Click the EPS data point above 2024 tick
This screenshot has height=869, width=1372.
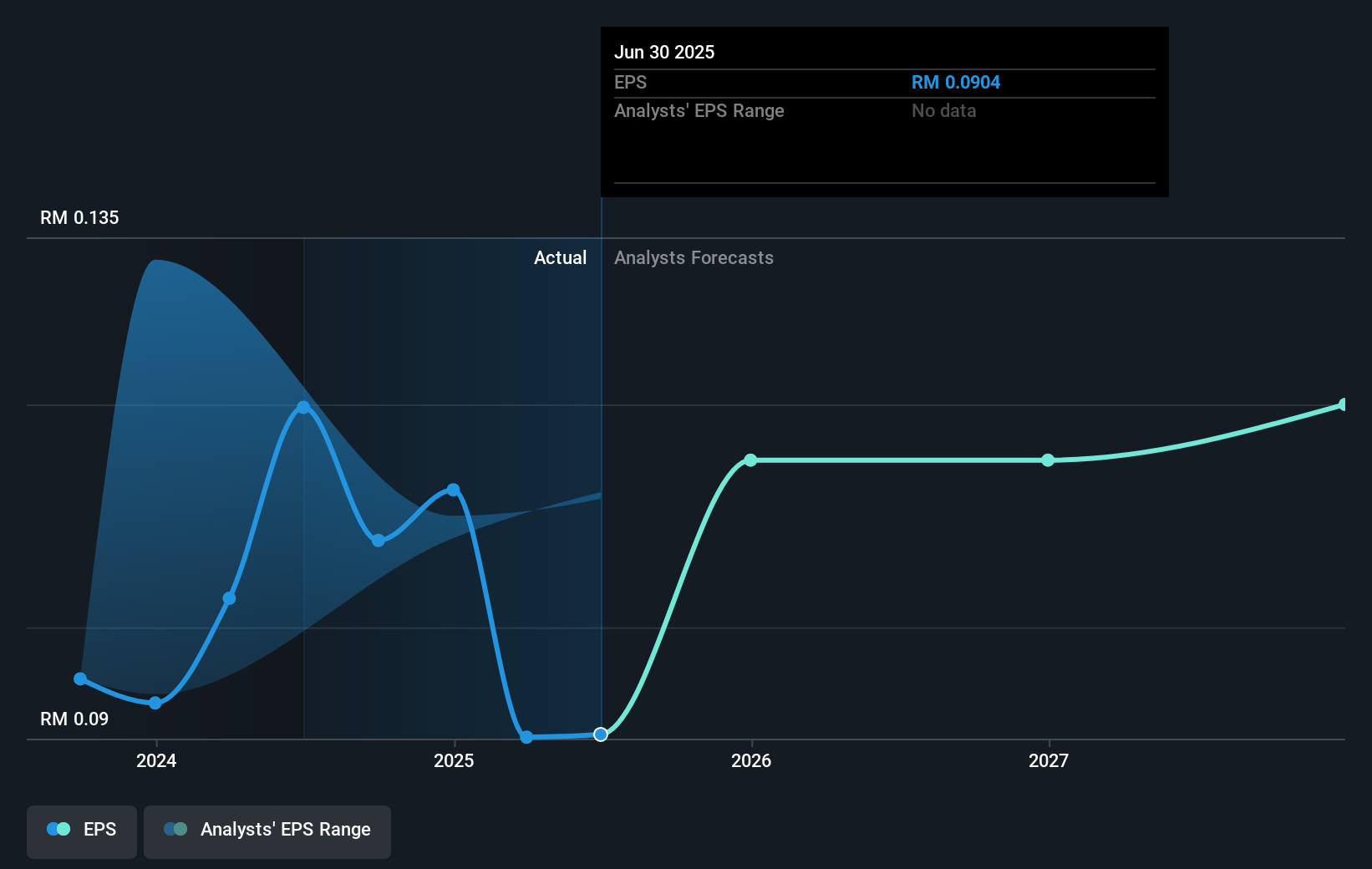click(x=155, y=704)
